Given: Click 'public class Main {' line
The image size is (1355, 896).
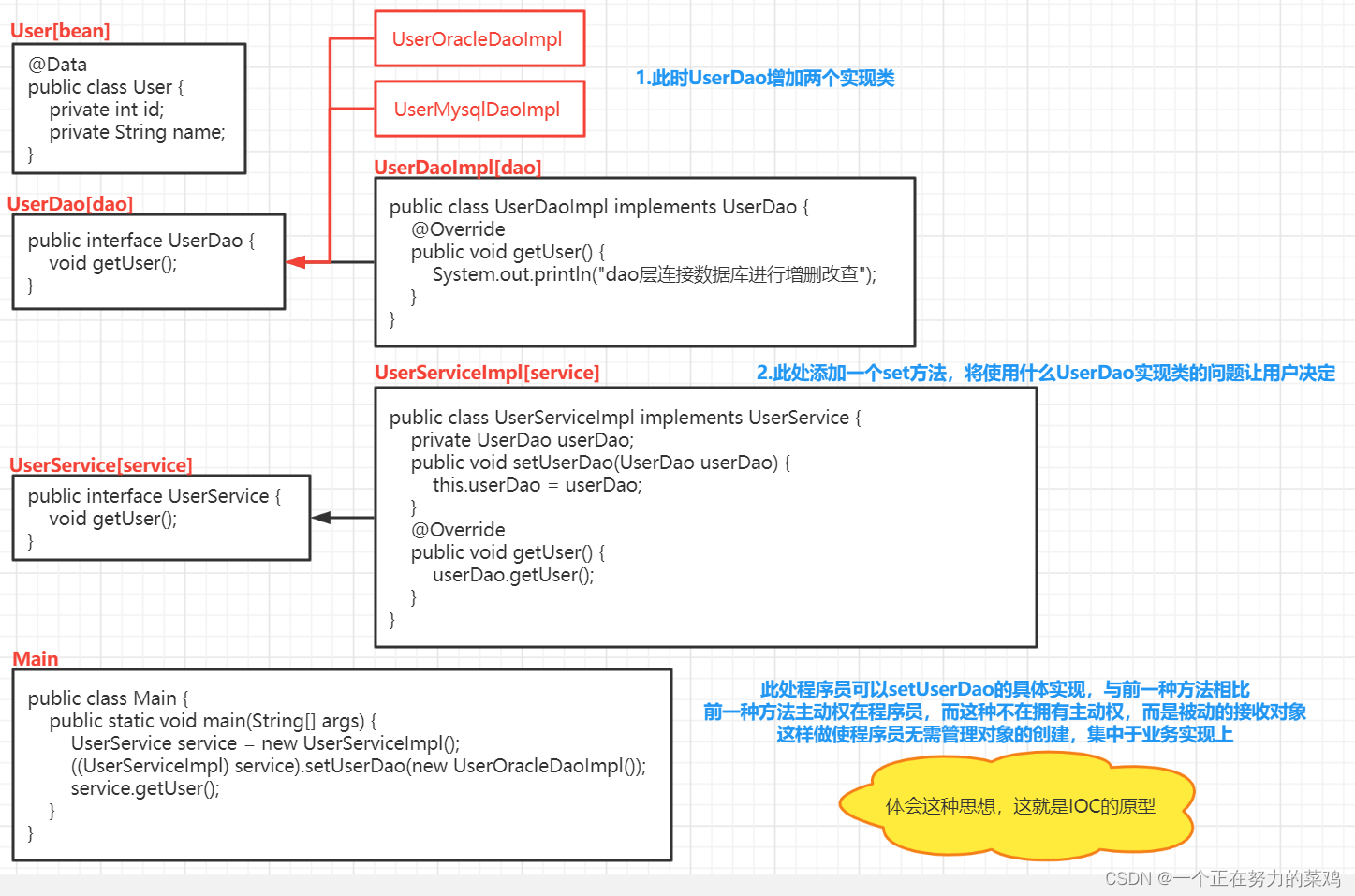Looking at the screenshot, I should click(x=109, y=698).
